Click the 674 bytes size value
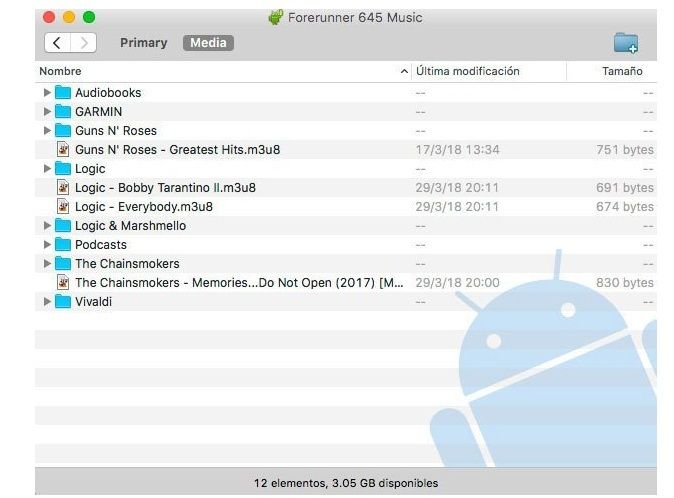The height and width of the screenshot is (498, 674). 625,206
